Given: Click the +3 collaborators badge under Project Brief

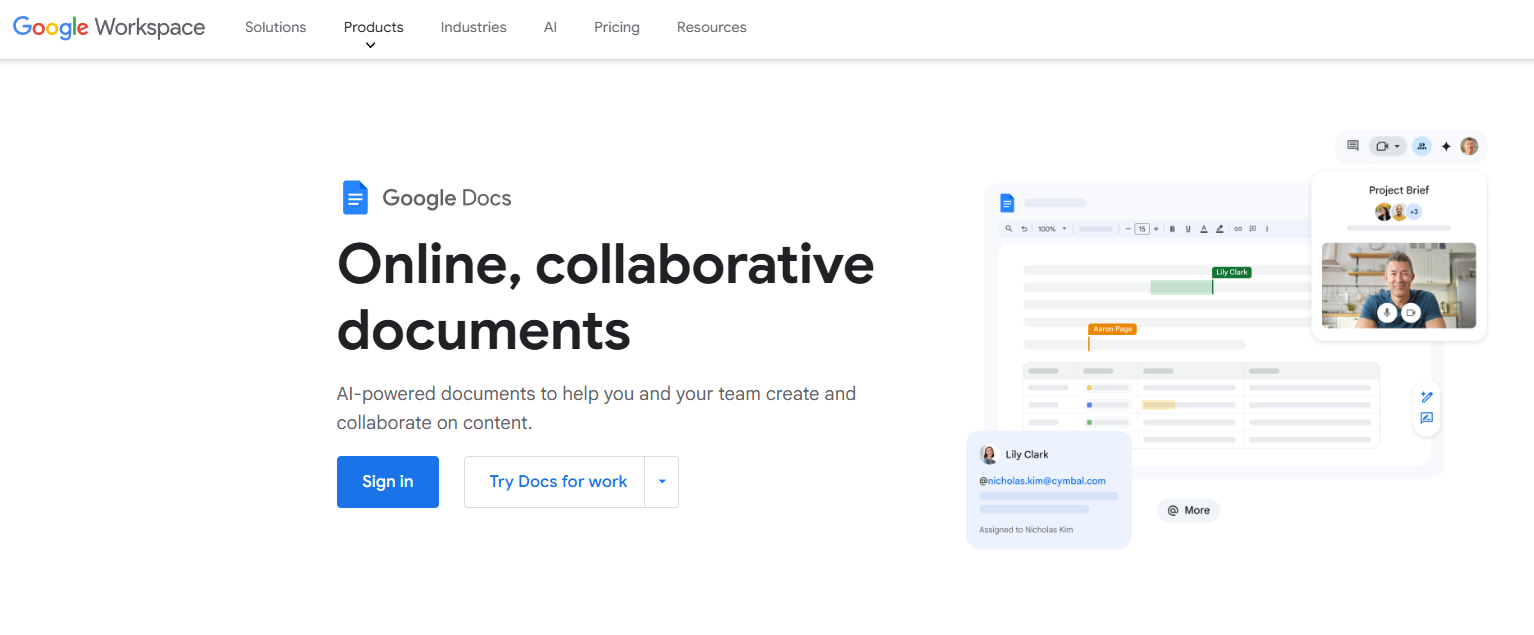Looking at the screenshot, I should (x=1414, y=212).
